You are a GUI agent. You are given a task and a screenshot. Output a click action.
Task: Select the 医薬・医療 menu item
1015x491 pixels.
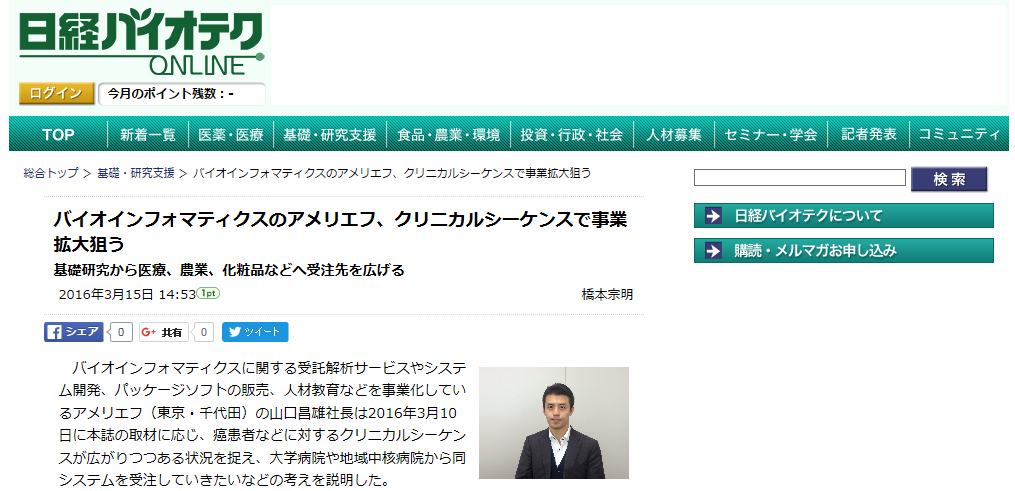[x=231, y=134]
